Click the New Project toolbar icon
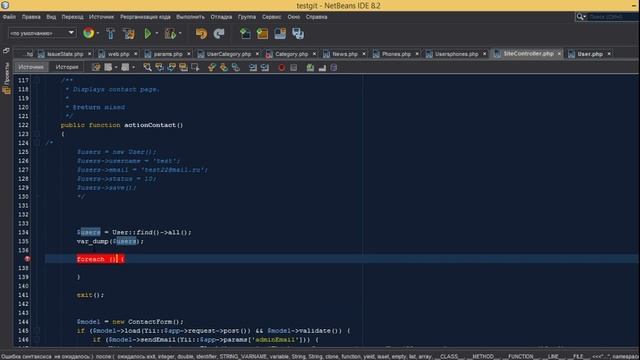The height and width of the screenshot is (360, 640). click(x=262, y=33)
